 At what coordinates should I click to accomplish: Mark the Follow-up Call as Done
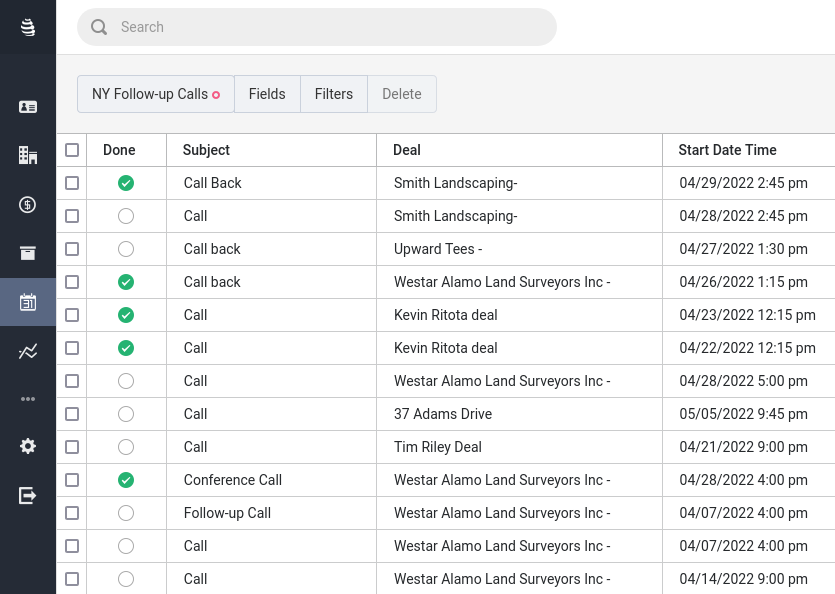tap(126, 514)
